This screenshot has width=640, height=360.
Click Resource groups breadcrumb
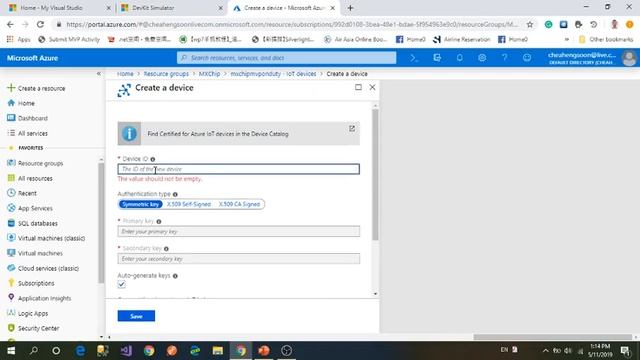click(x=166, y=74)
